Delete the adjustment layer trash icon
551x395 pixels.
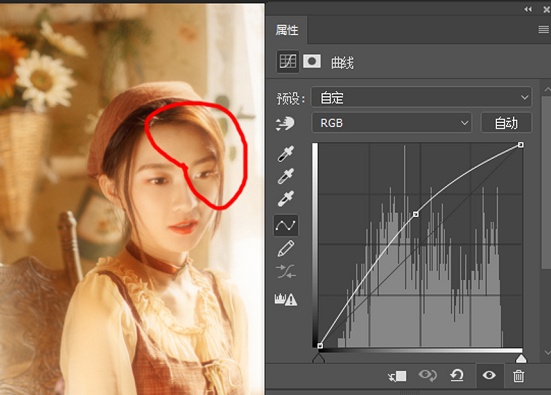coord(518,376)
